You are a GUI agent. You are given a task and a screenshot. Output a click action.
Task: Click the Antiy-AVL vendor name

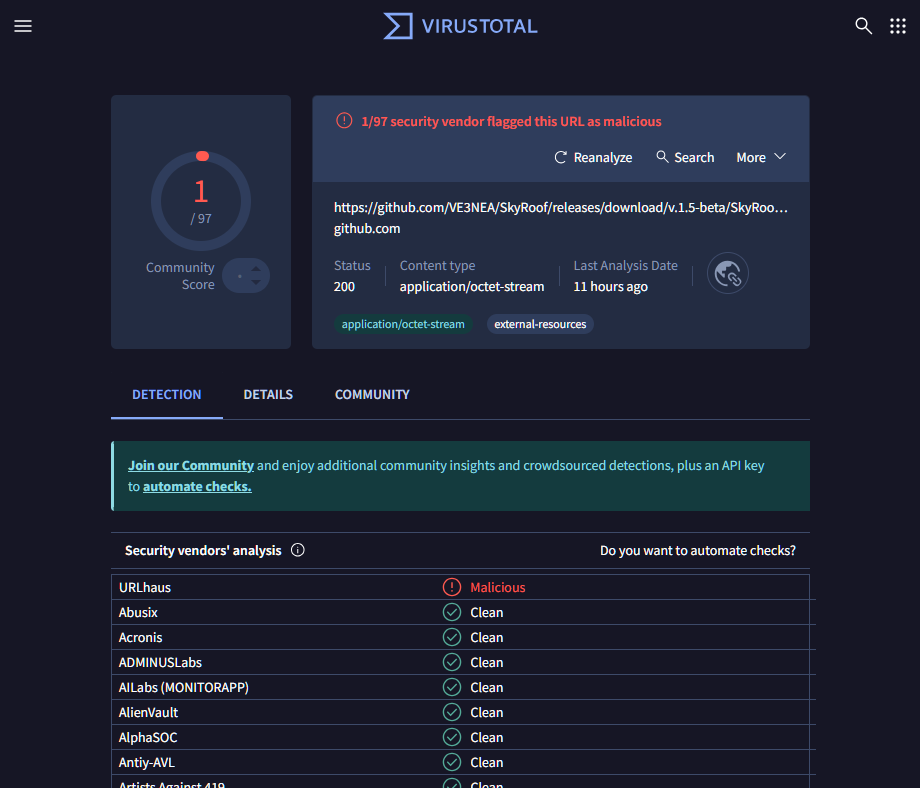pos(147,762)
